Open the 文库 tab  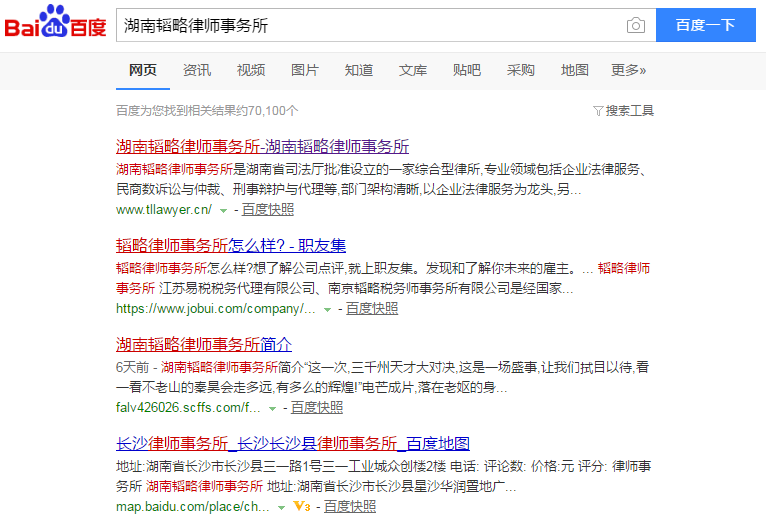[x=413, y=70]
